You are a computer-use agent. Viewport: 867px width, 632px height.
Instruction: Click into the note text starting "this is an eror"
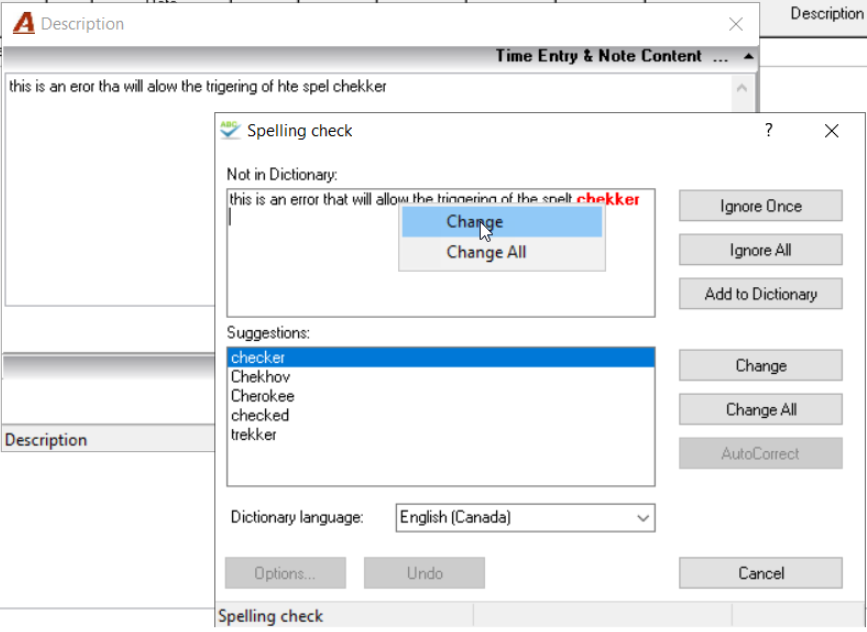pos(197,87)
